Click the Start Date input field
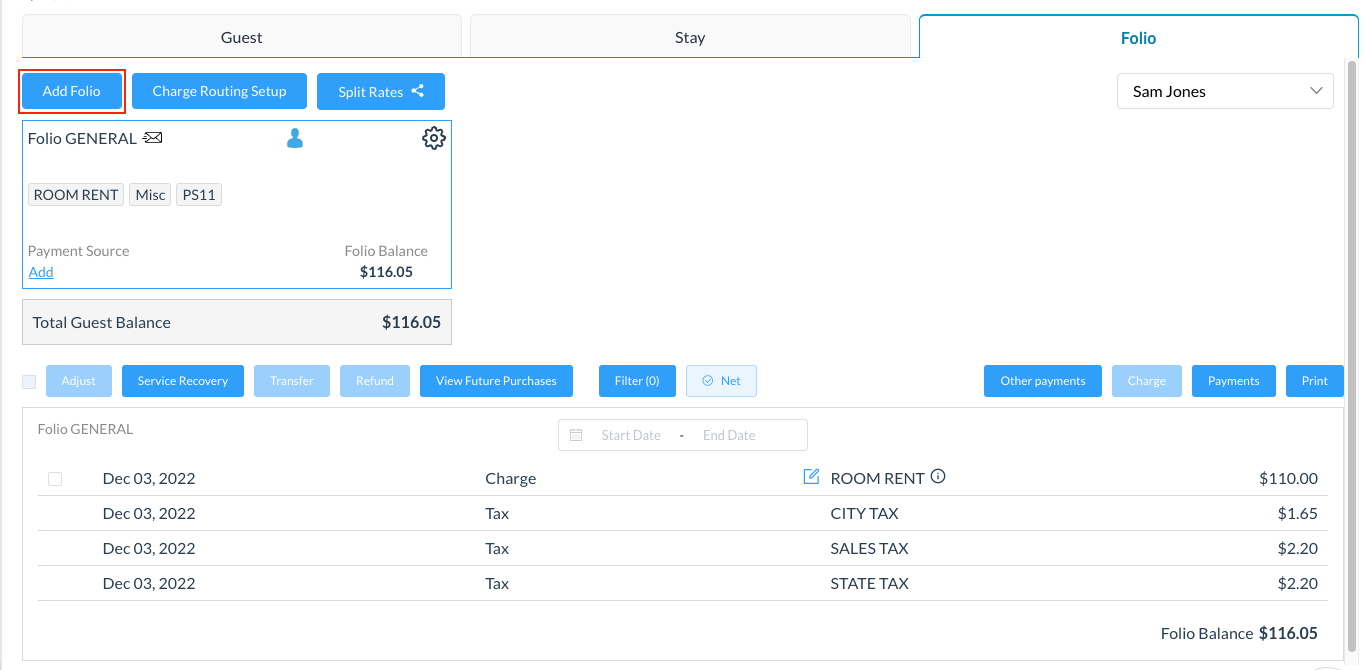Screen dimensions: 1364x670 coord(630,435)
